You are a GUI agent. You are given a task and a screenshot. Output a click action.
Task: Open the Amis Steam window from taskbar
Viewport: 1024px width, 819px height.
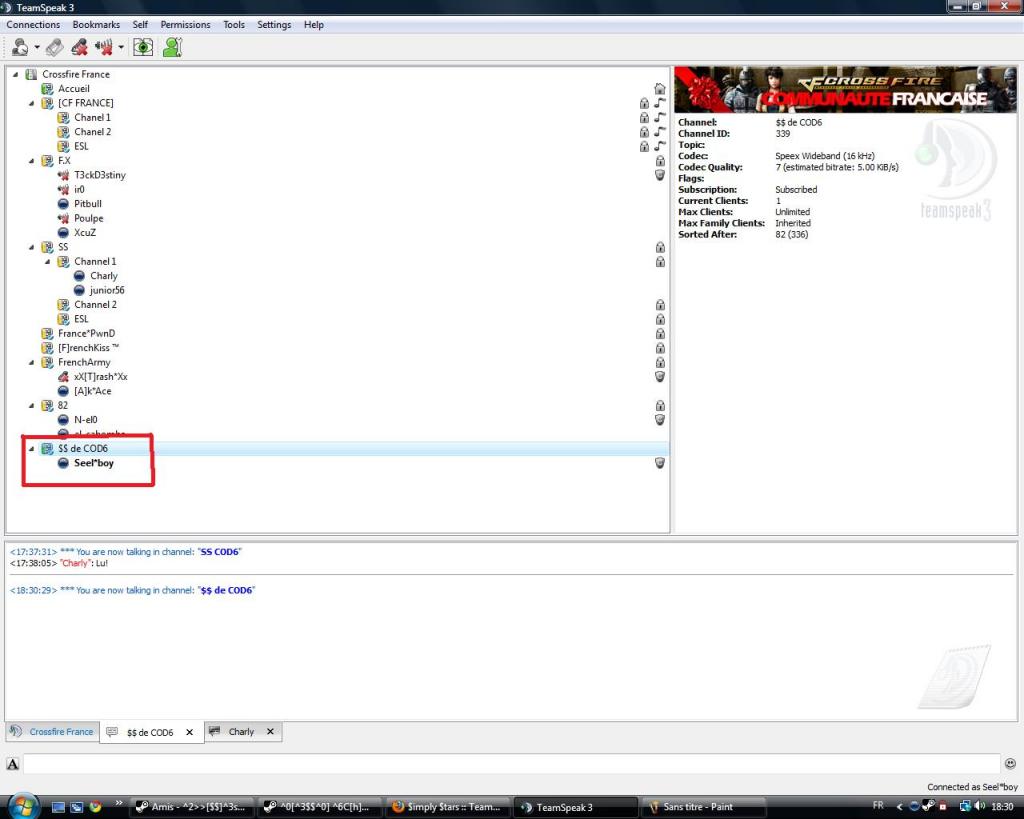tap(191, 807)
